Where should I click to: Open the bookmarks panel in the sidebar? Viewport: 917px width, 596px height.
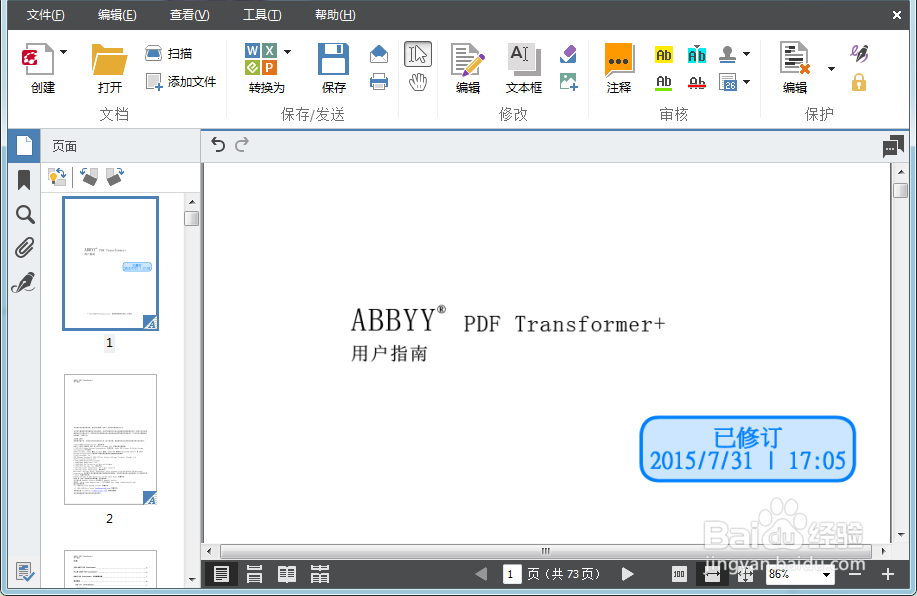click(x=25, y=180)
